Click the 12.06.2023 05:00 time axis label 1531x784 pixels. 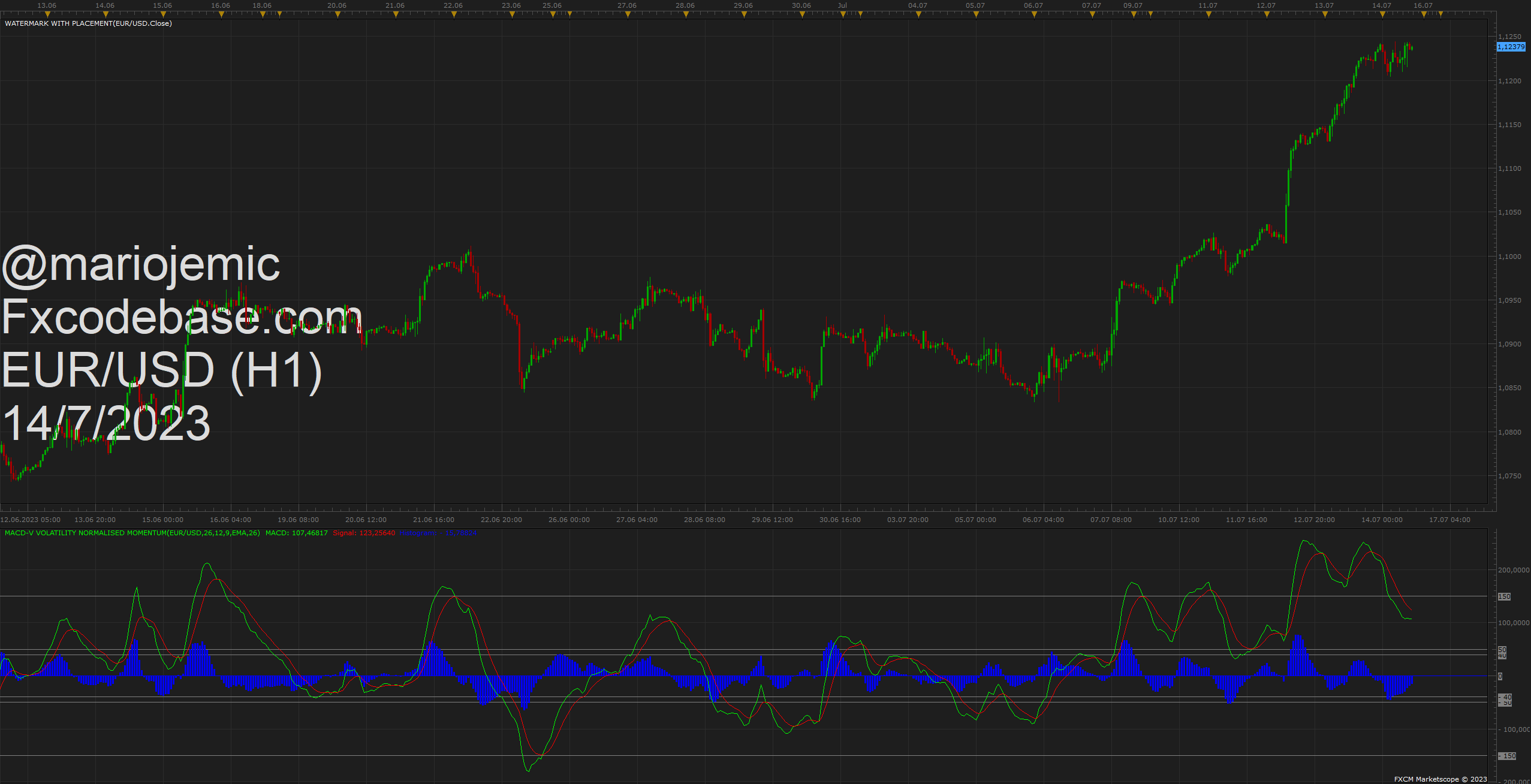(x=31, y=520)
